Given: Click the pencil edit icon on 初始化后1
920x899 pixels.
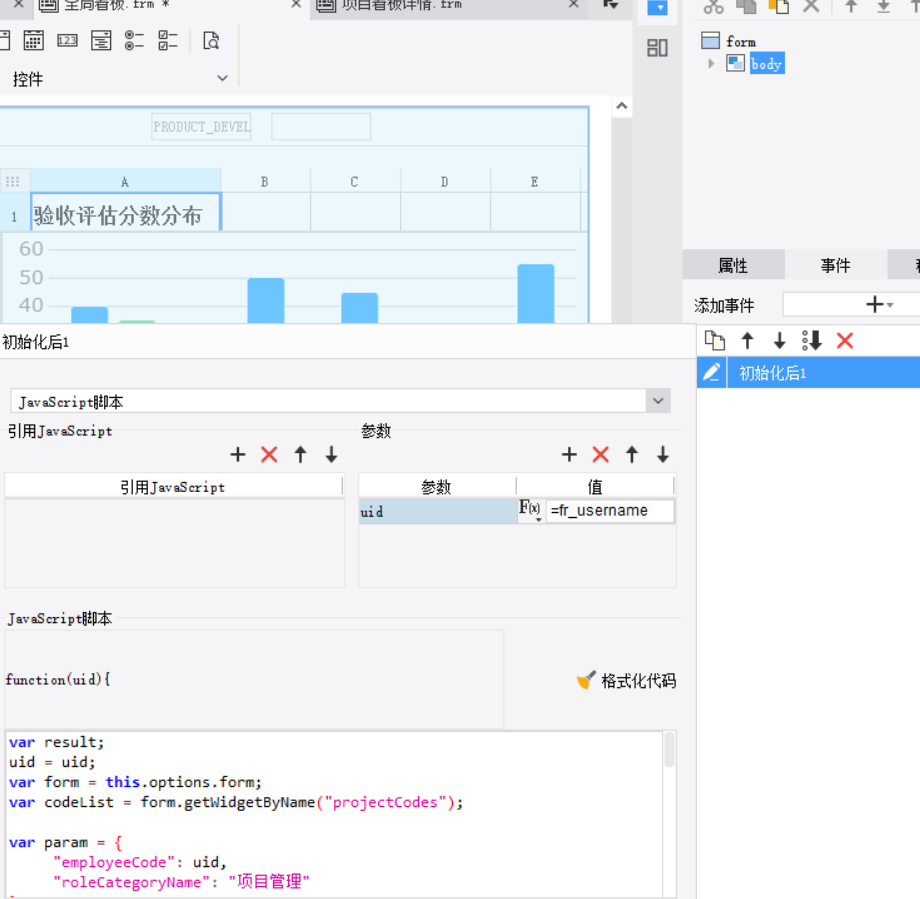Looking at the screenshot, I should click(711, 371).
